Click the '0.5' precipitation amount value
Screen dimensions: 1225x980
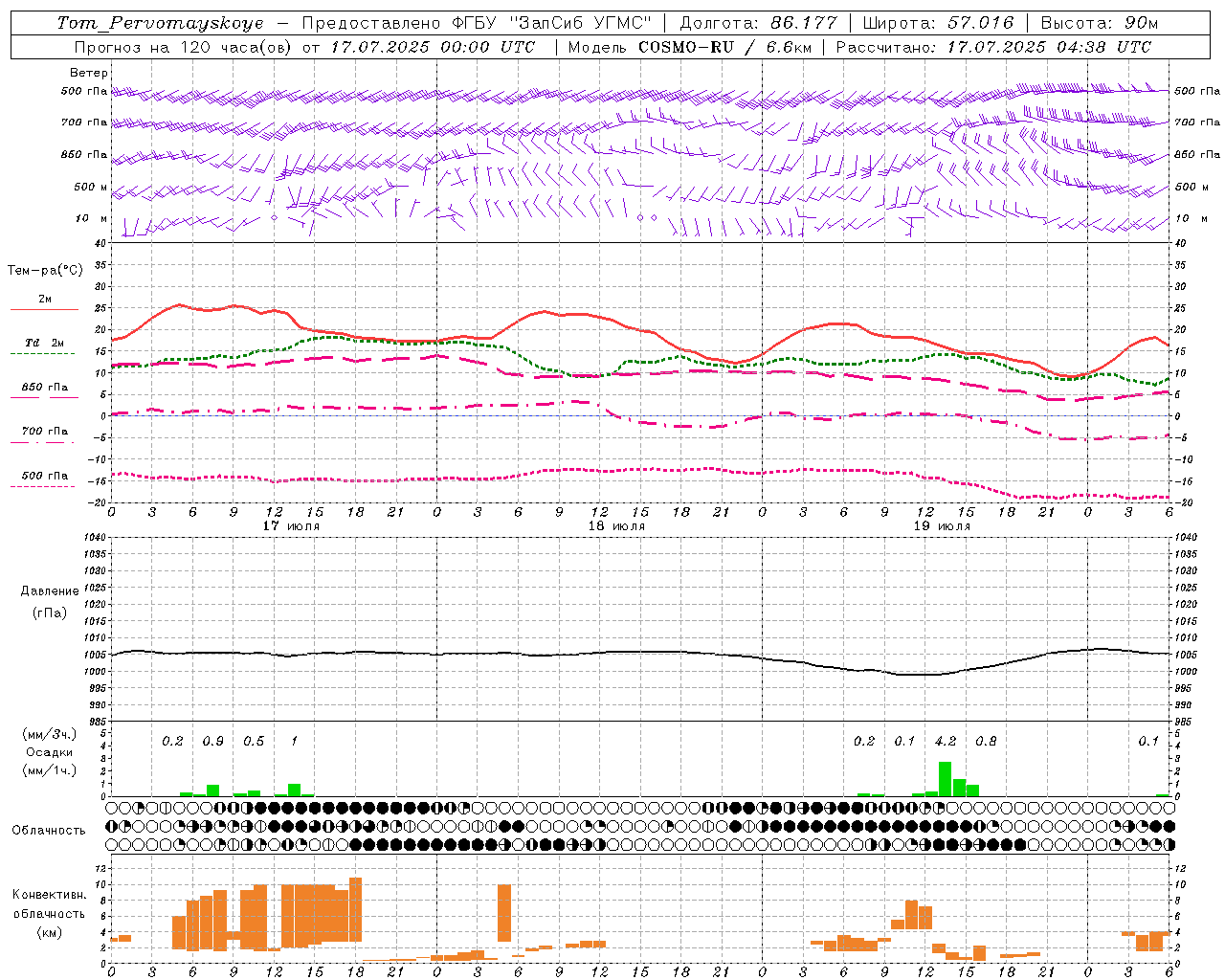pyautogui.click(x=254, y=741)
